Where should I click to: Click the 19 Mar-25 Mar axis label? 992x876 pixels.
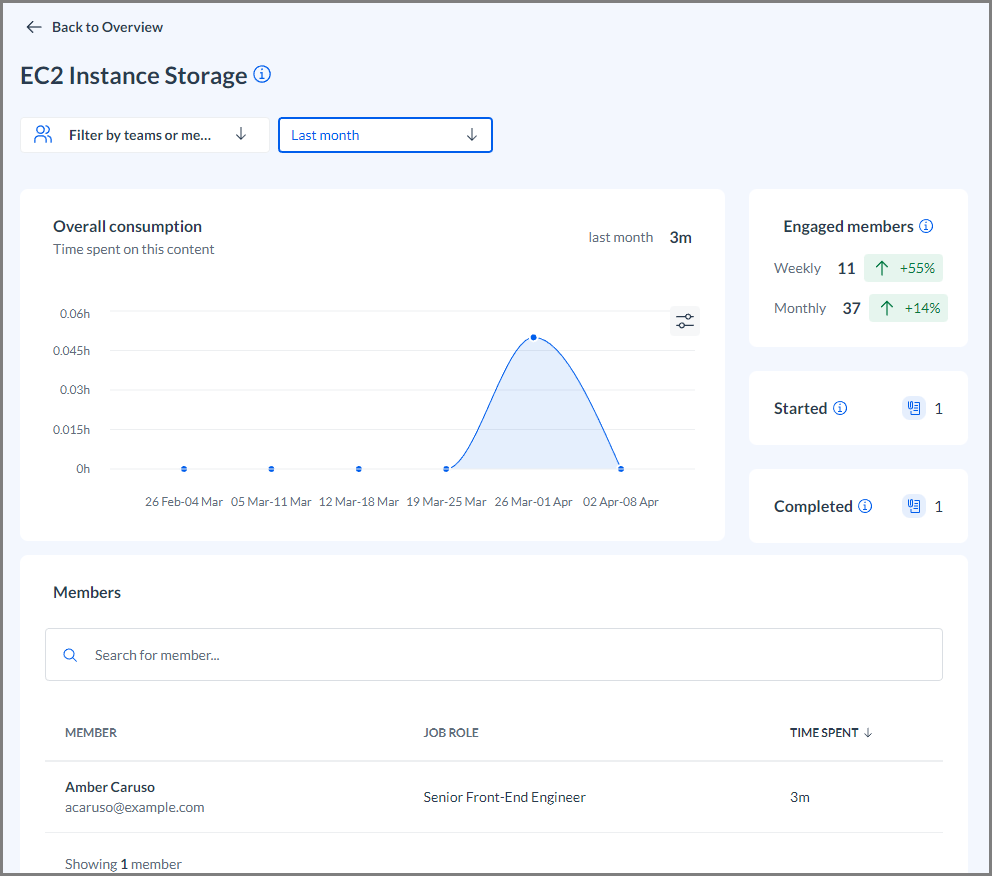point(446,502)
